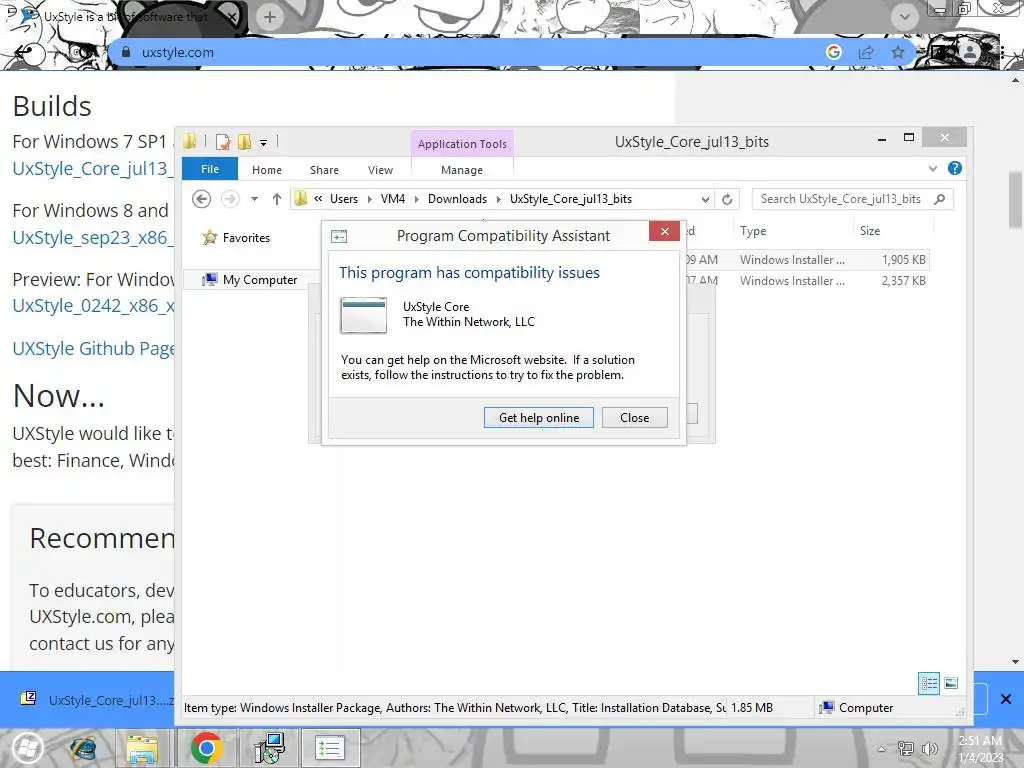Open File Explorer taskbar icon
This screenshot has width=1024, height=768.
[x=142, y=748]
